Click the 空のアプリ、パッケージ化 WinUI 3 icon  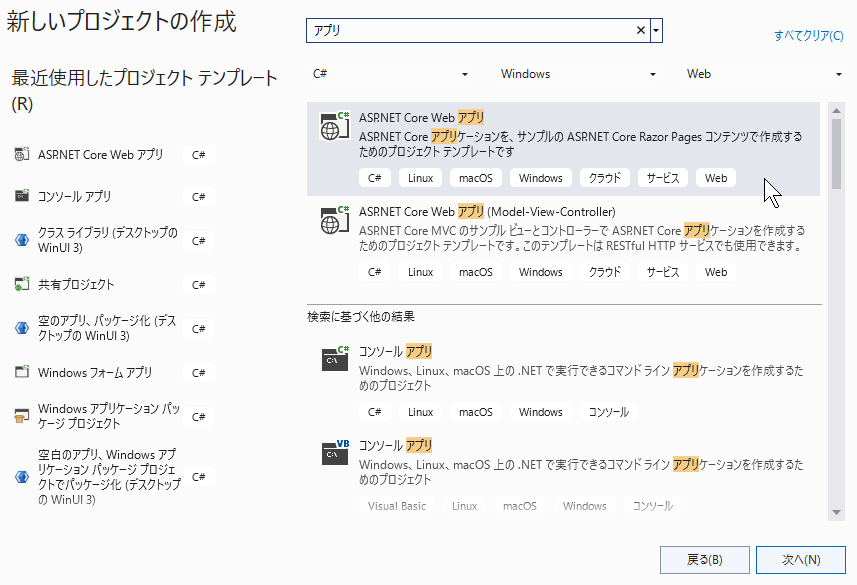(x=21, y=327)
